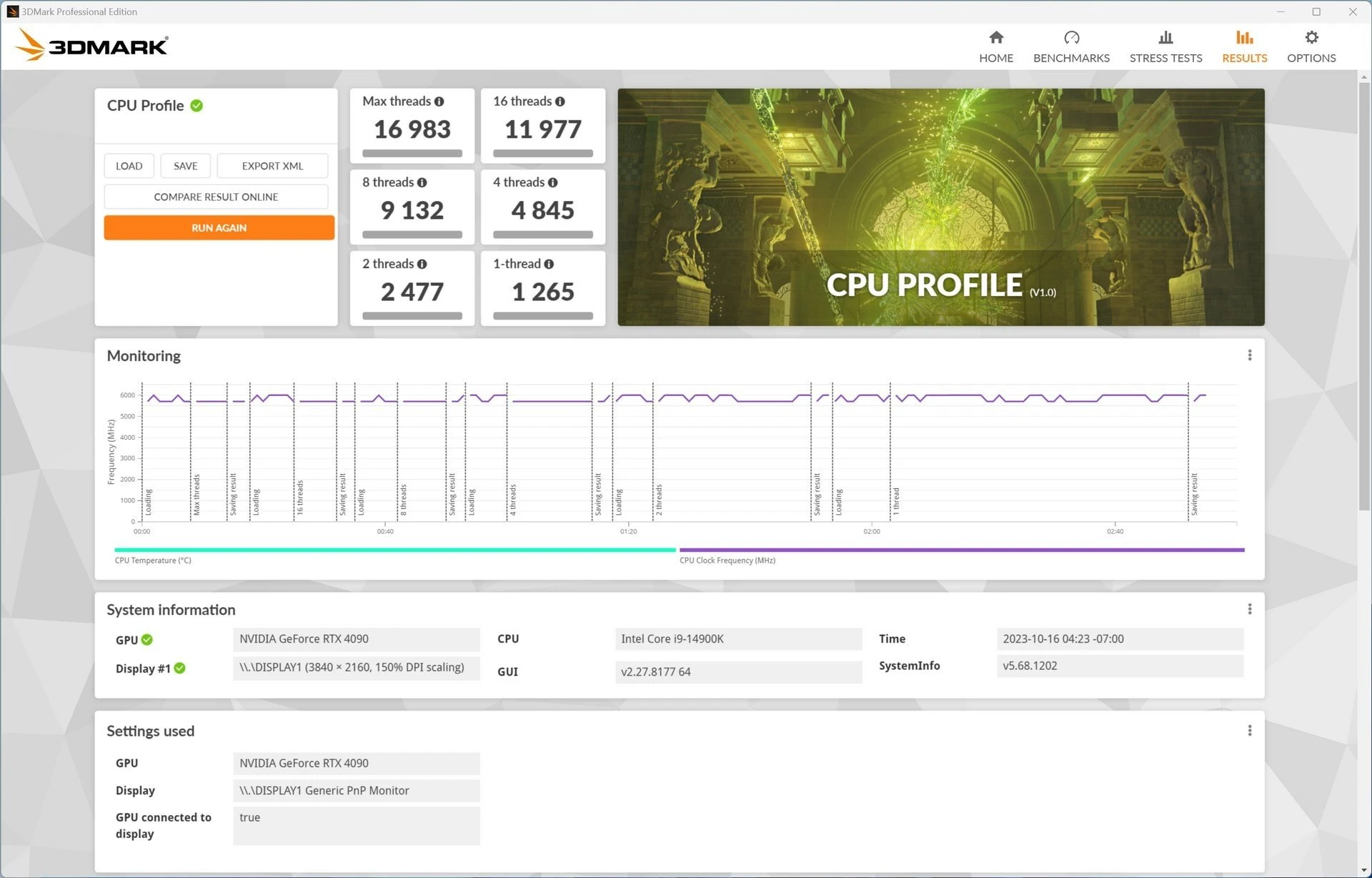Click the 4 threads score 4 845
The image size is (1372, 878).
[x=542, y=210]
